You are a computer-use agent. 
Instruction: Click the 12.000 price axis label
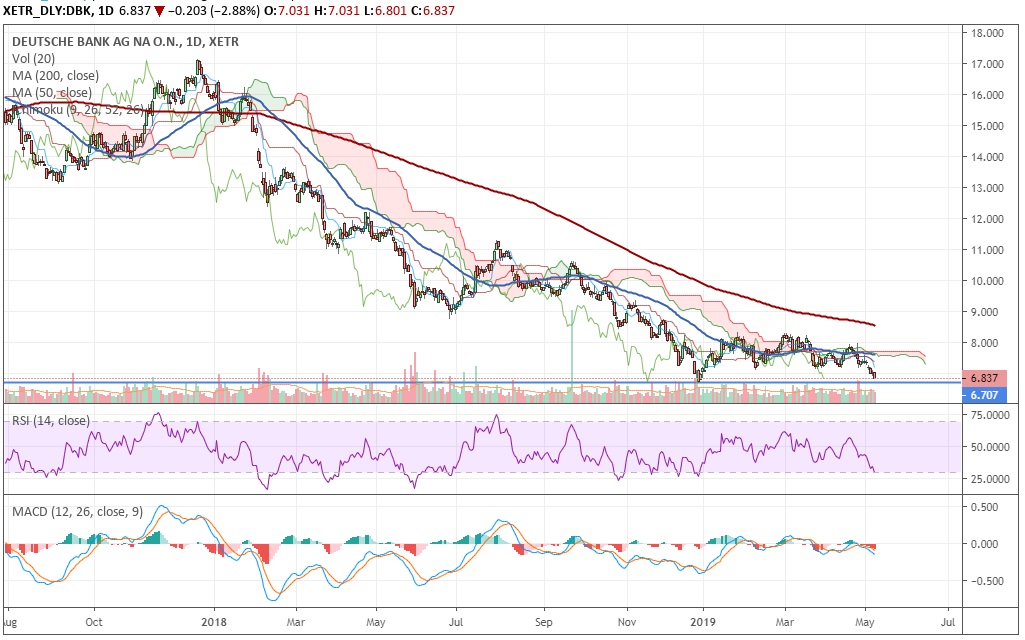pos(986,219)
